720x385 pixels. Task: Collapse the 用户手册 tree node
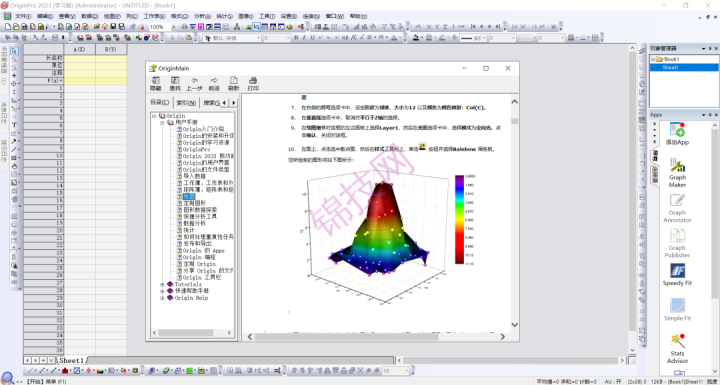pyautogui.click(x=162, y=123)
